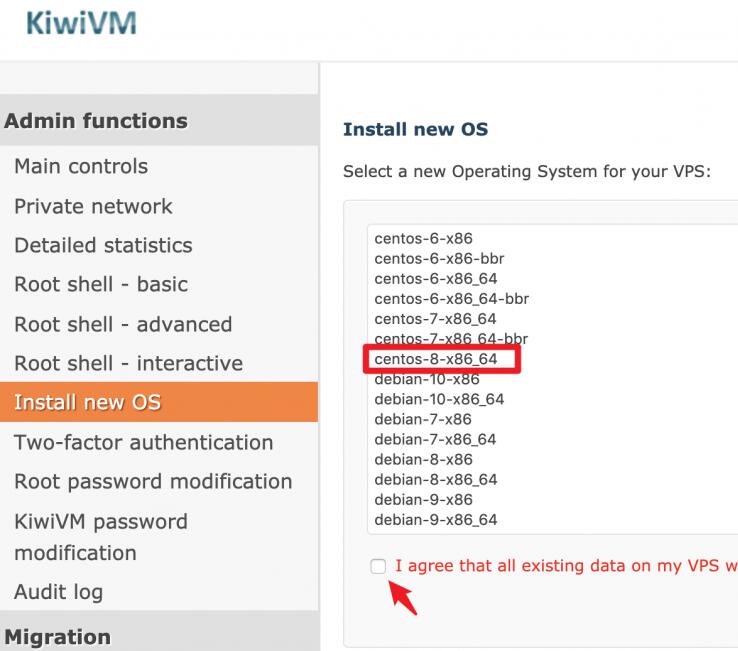This screenshot has width=738, height=651.
Task: Go to Private network section
Action: coord(93,206)
